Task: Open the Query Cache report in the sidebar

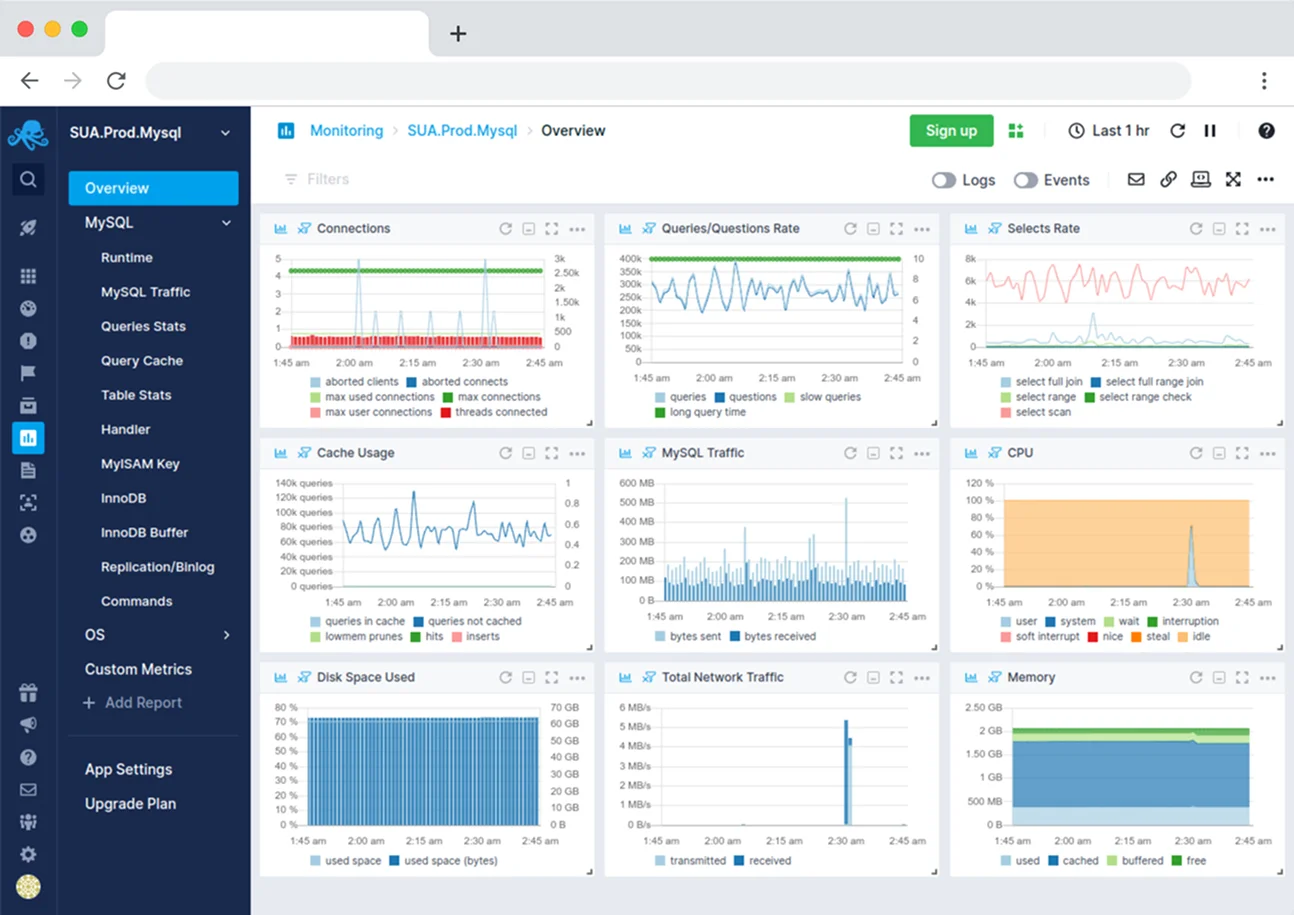Action: tap(142, 361)
